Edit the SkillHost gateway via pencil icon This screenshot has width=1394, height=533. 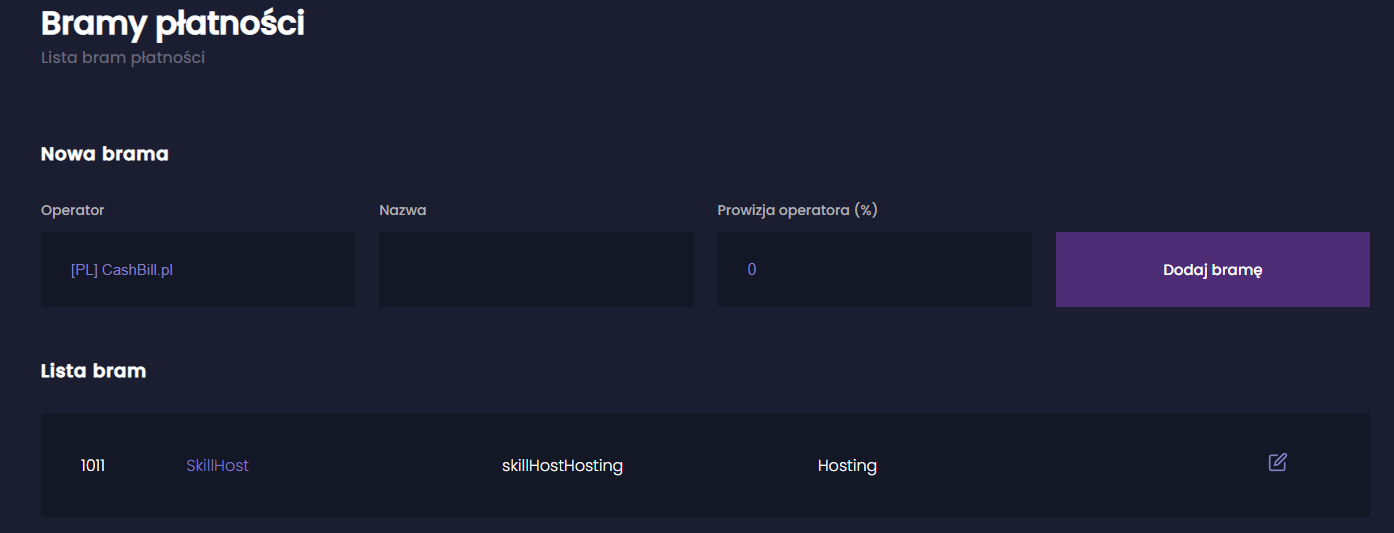1277,462
